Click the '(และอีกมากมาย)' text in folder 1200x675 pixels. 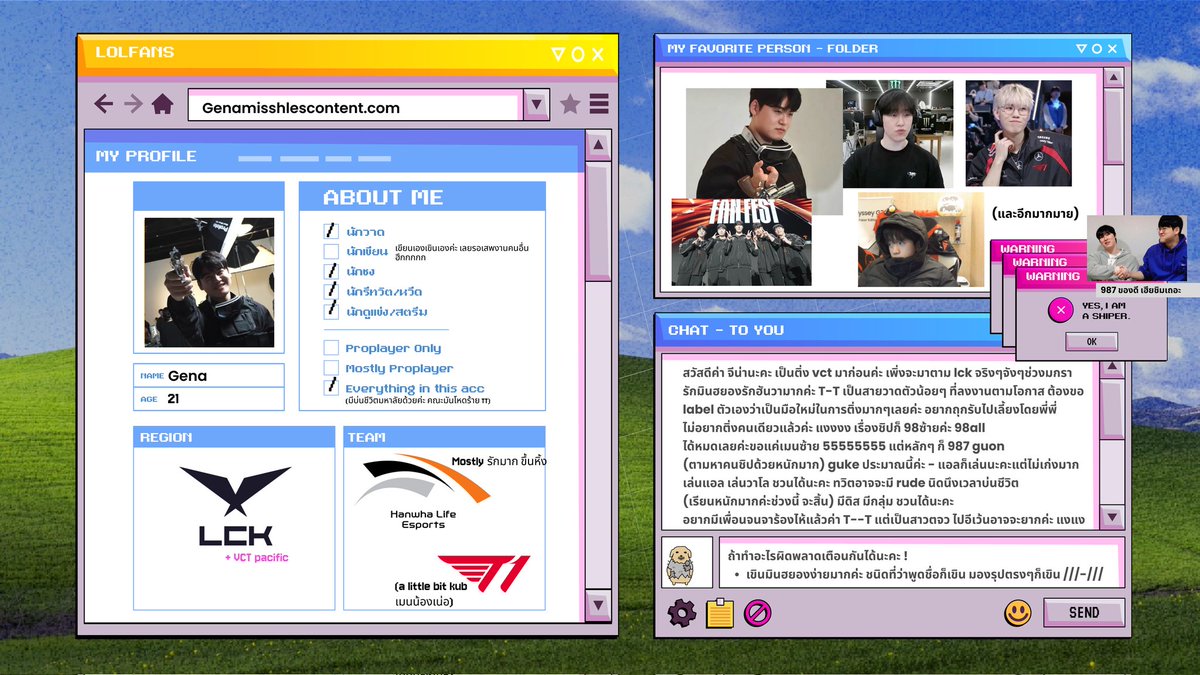pos(1035,213)
